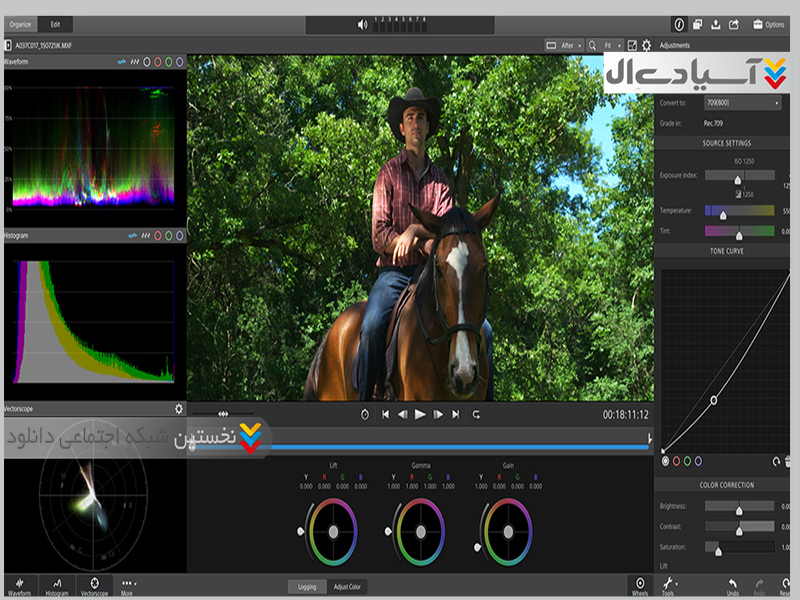Click the Play button in transport controls
This screenshot has height=600, width=800.
coord(420,414)
